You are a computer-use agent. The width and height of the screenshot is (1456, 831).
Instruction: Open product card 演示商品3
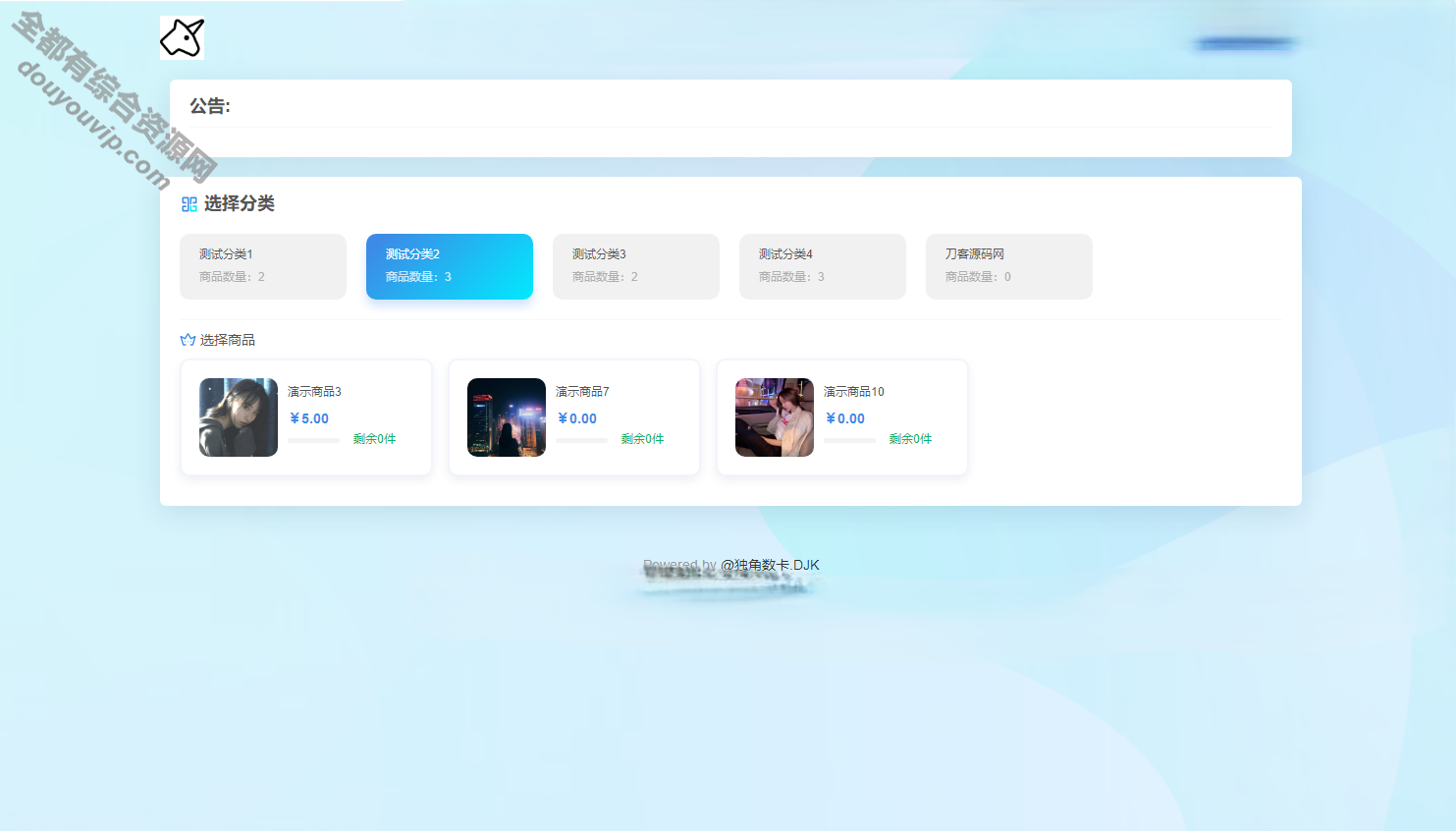point(306,417)
